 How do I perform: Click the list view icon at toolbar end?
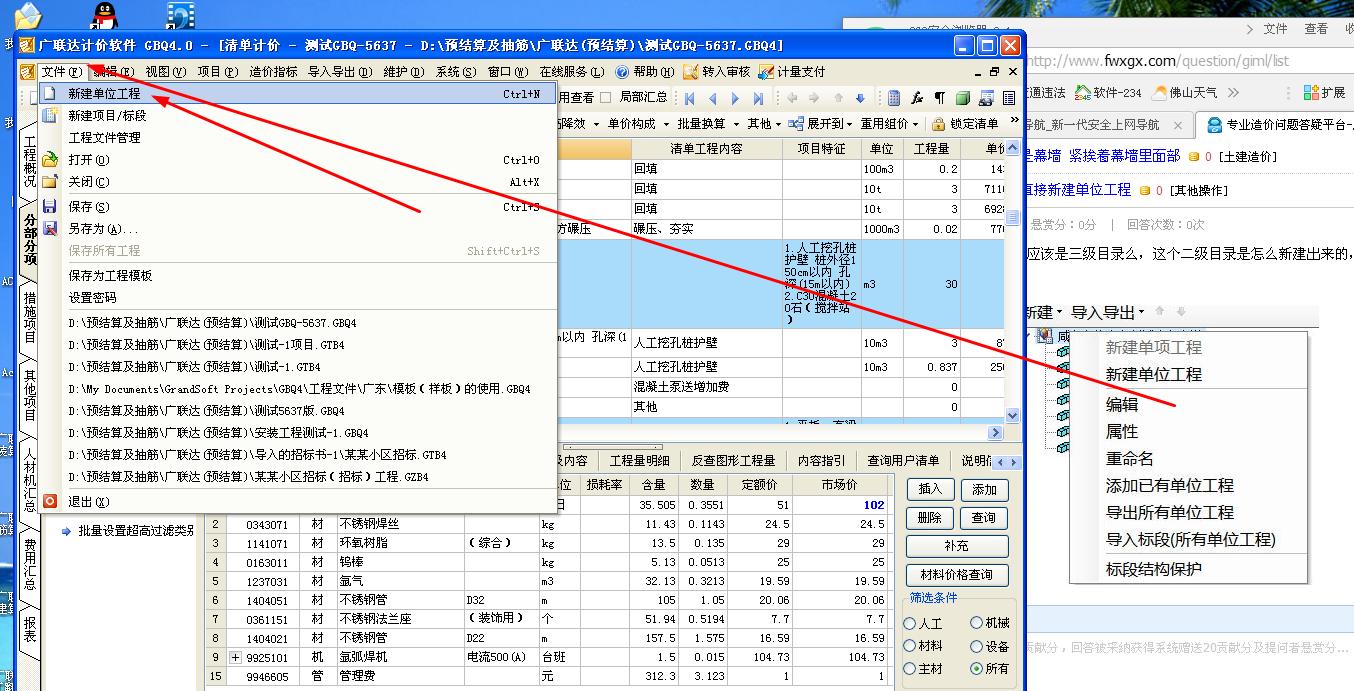(x=1008, y=98)
